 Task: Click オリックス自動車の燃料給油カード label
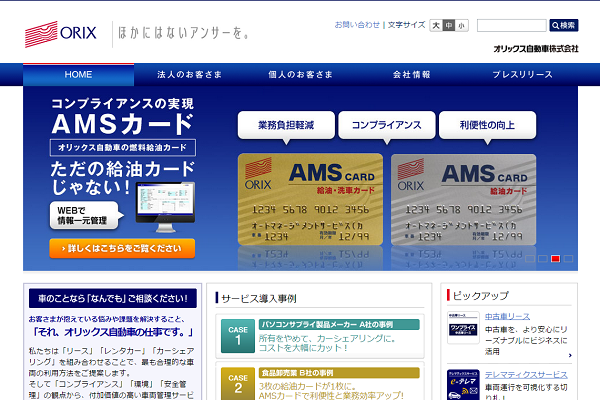click(x=122, y=148)
